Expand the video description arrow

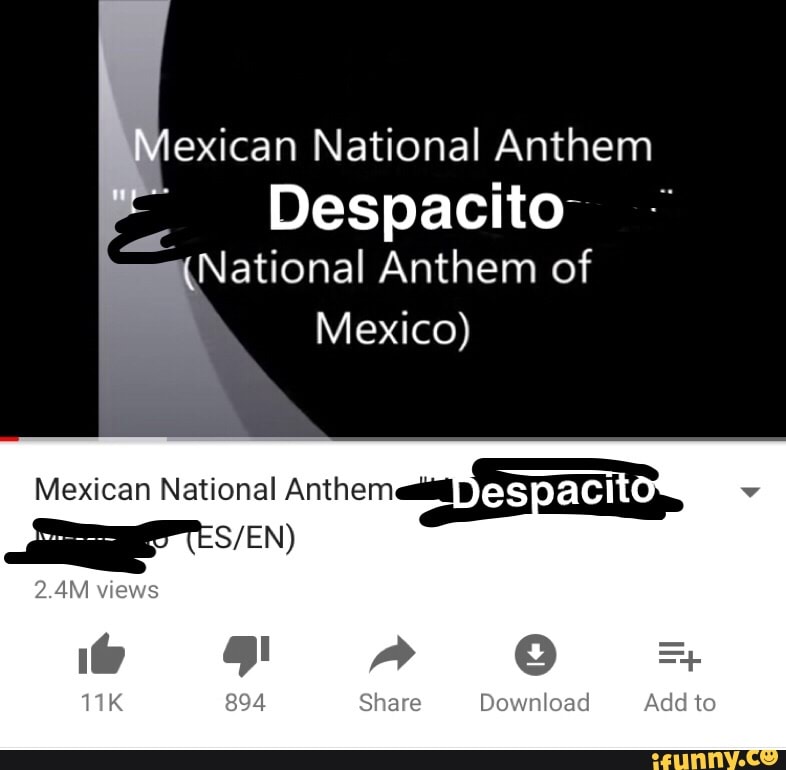point(750,492)
